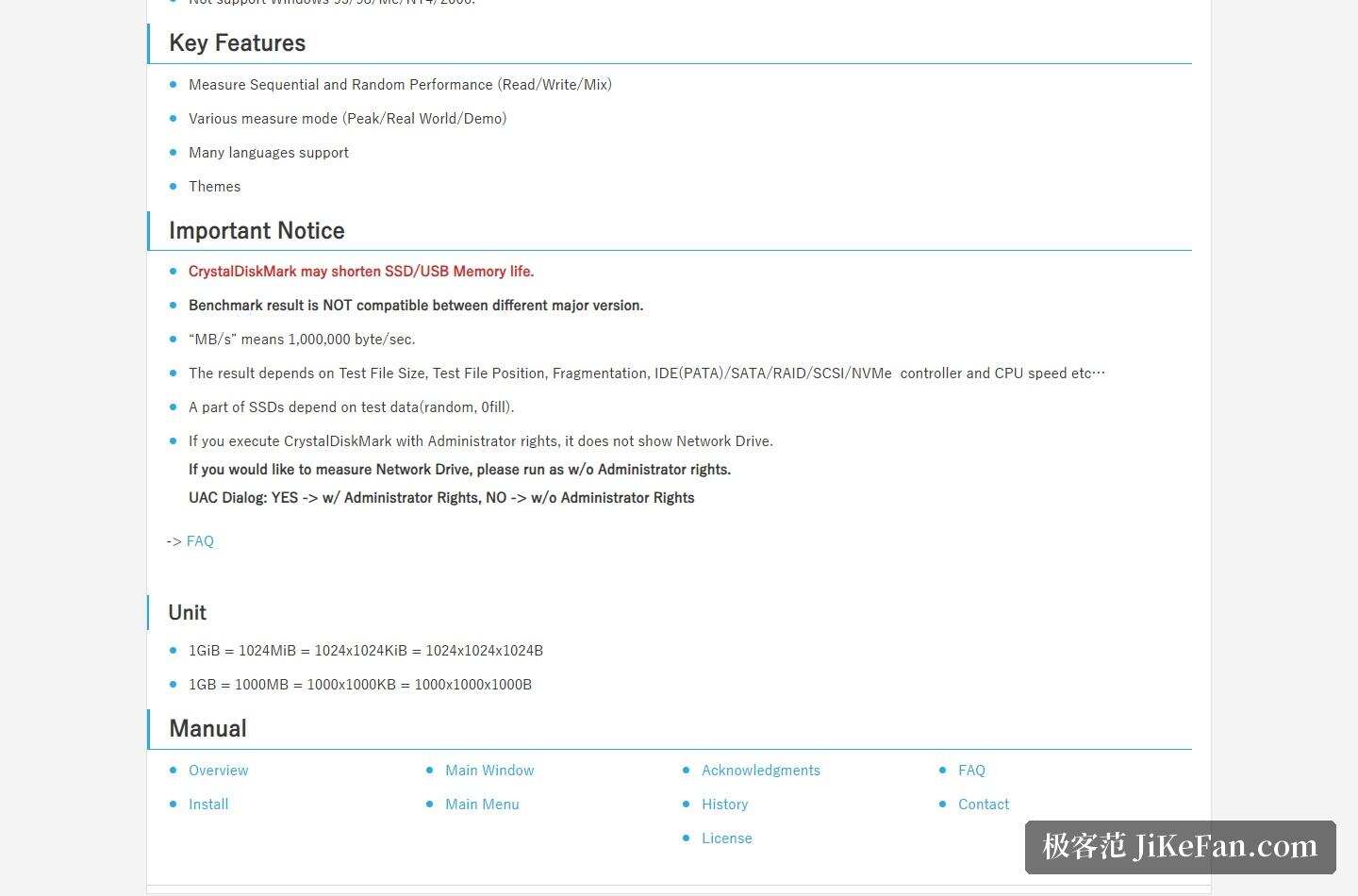This screenshot has height=896, width=1358.
Task: View the History page link
Action: [725, 805]
